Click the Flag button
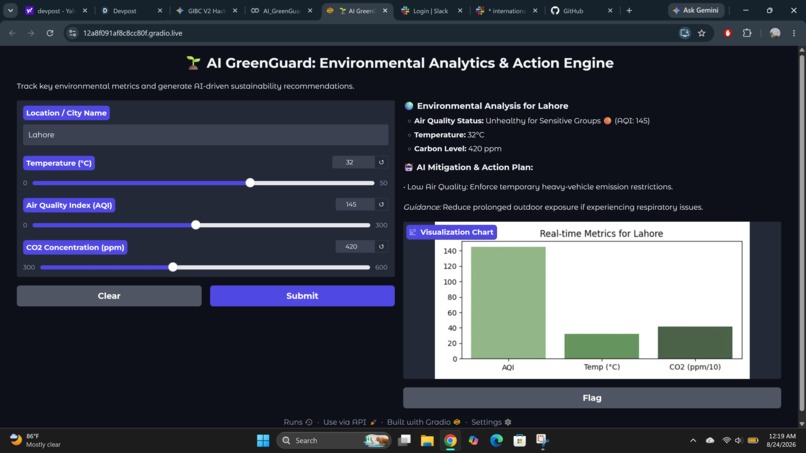 [x=592, y=397]
